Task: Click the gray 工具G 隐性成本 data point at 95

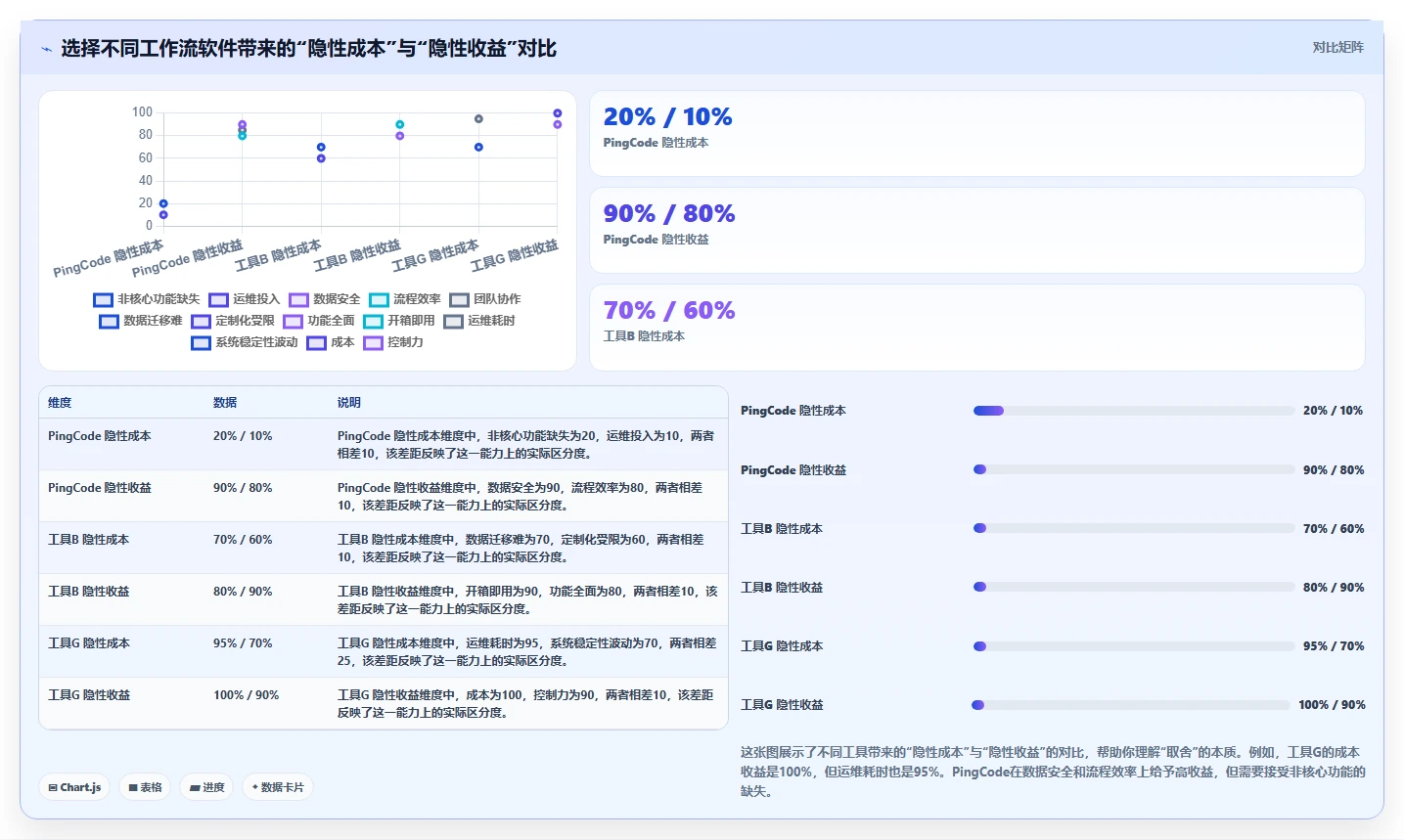Action: click(x=478, y=119)
